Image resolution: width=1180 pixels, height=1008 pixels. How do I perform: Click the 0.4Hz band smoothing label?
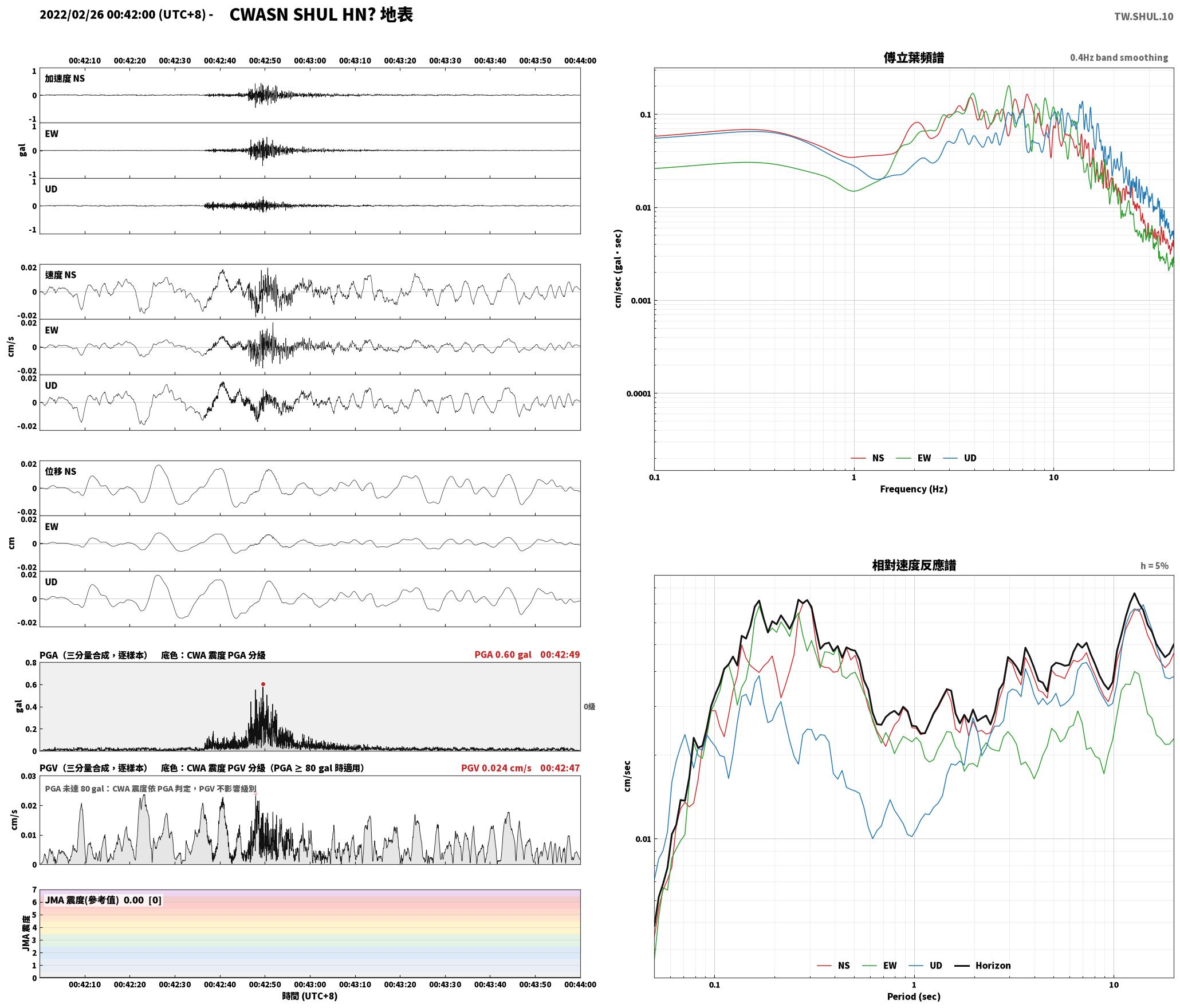coord(1119,58)
